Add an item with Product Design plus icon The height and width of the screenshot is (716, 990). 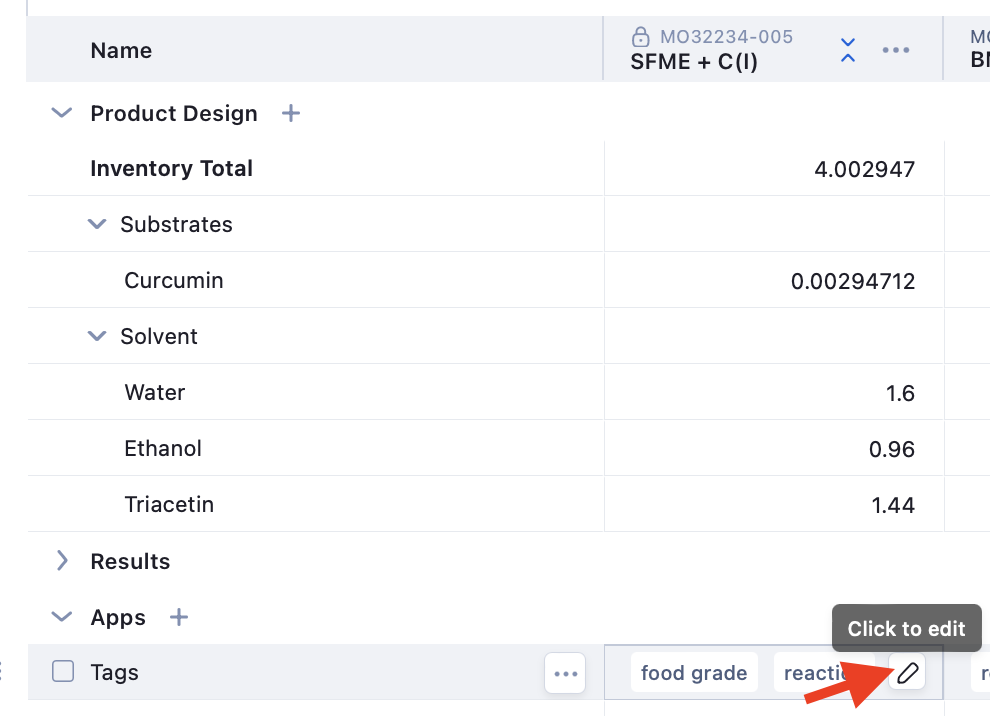click(x=291, y=114)
